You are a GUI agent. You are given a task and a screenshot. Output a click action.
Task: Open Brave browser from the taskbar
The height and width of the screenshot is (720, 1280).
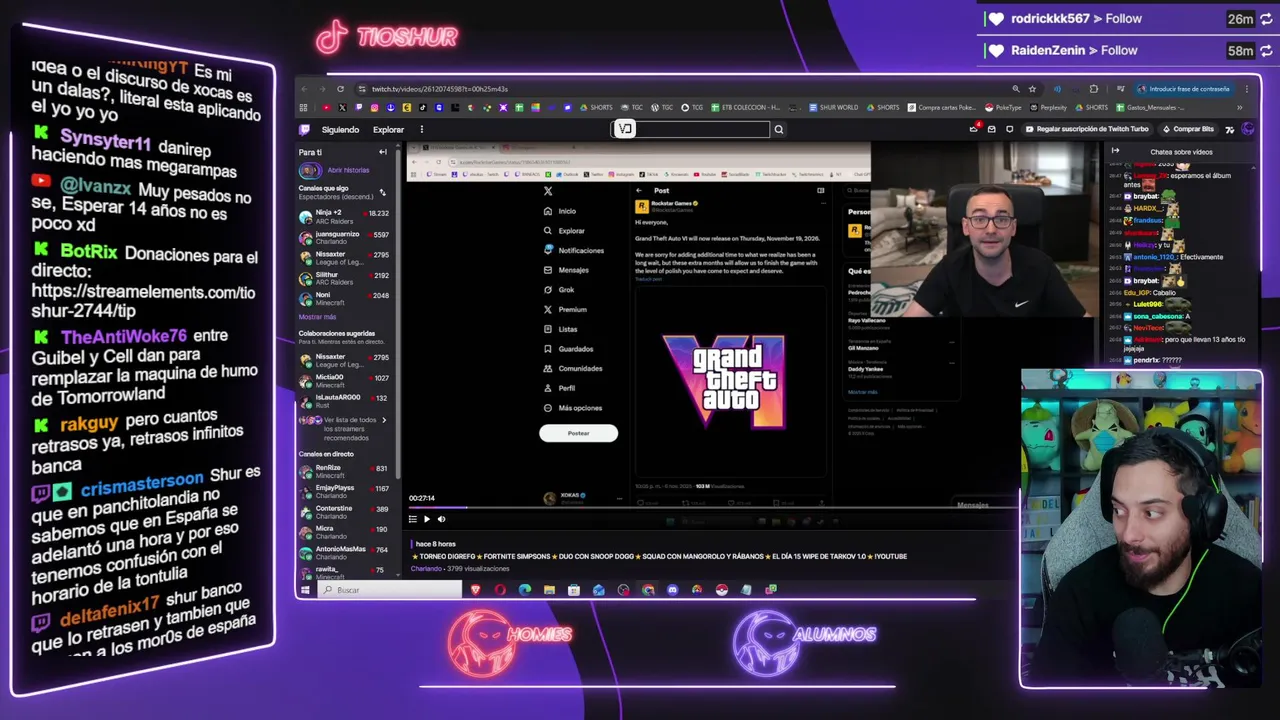[x=476, y=590]
